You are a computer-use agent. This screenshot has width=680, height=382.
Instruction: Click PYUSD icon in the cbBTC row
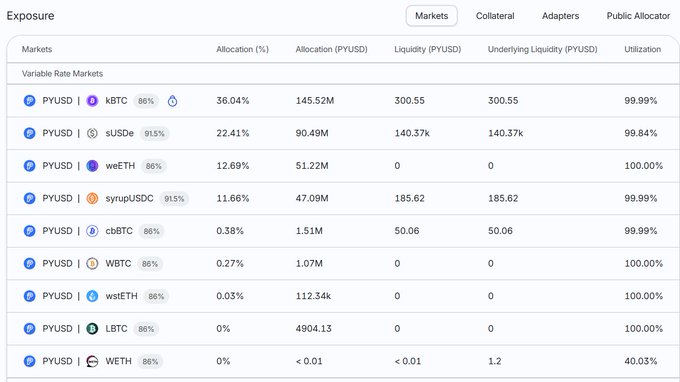(x=29, y=231)
